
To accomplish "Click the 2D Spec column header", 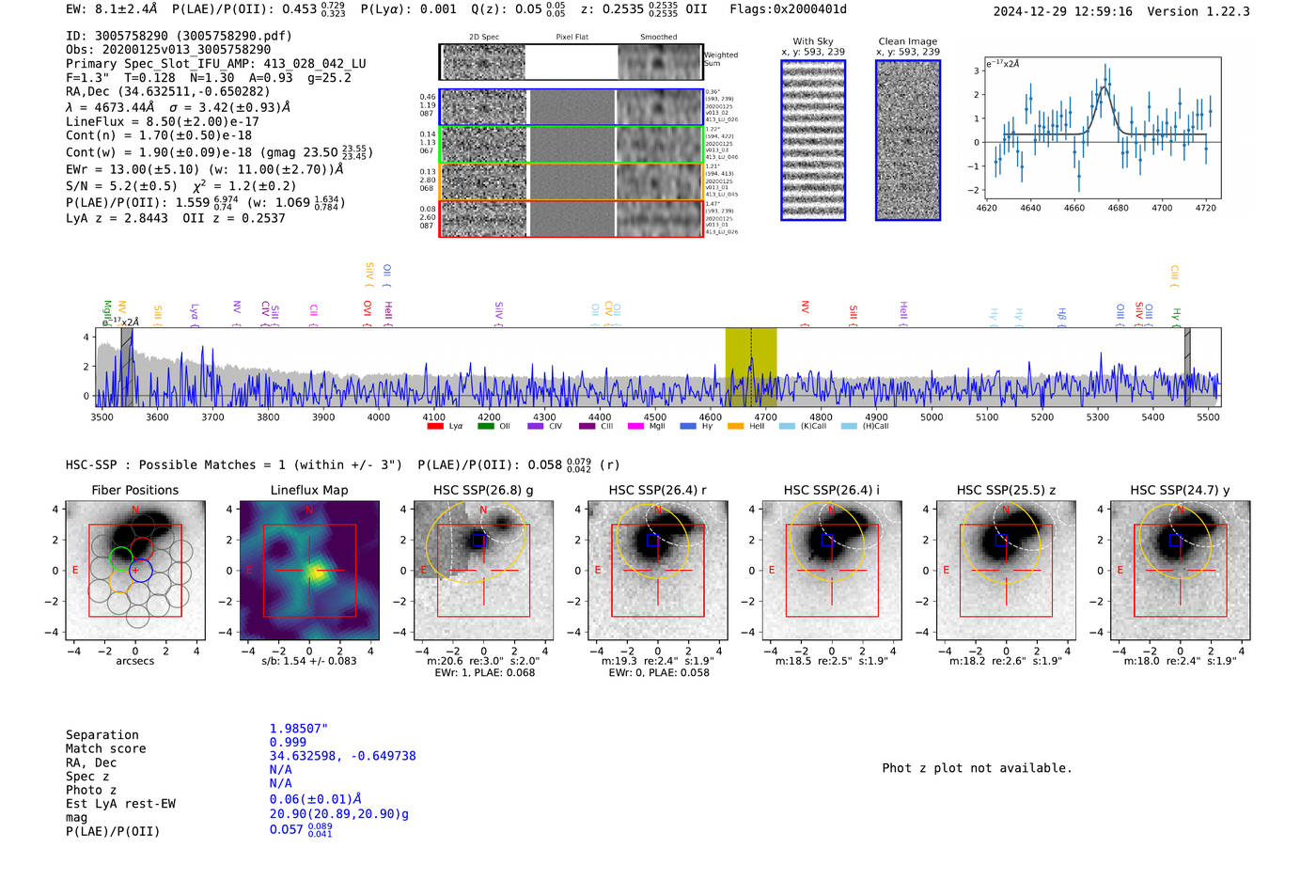I will pos(484,37).
